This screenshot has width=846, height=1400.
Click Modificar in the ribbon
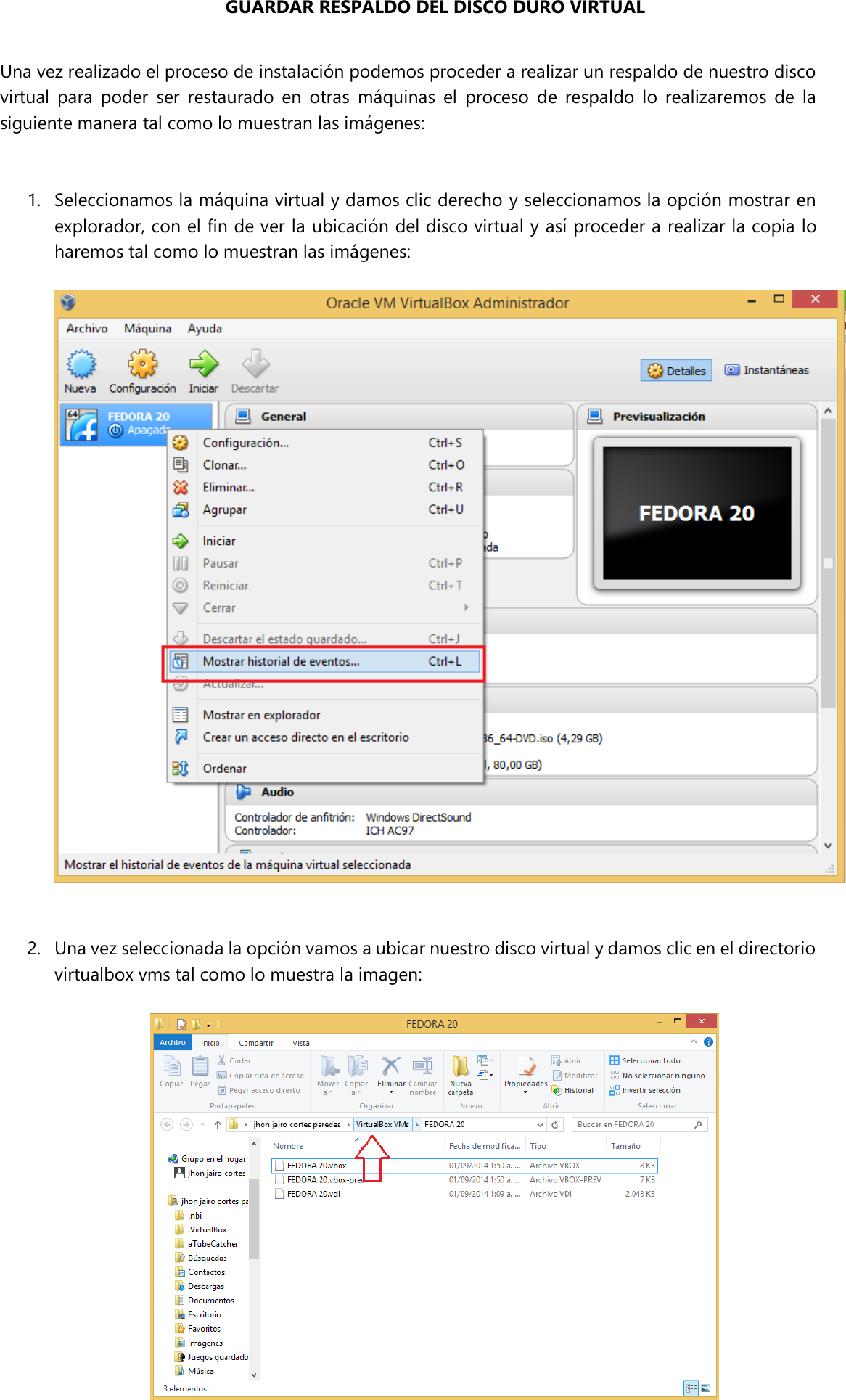pos(575,1076)
